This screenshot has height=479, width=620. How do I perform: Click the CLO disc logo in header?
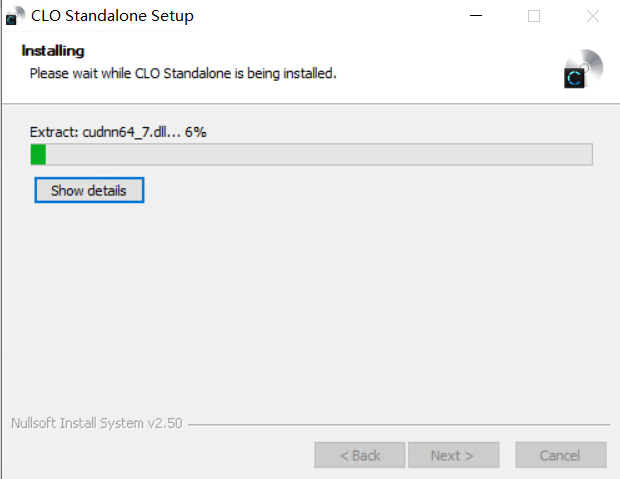coord(582,70)
